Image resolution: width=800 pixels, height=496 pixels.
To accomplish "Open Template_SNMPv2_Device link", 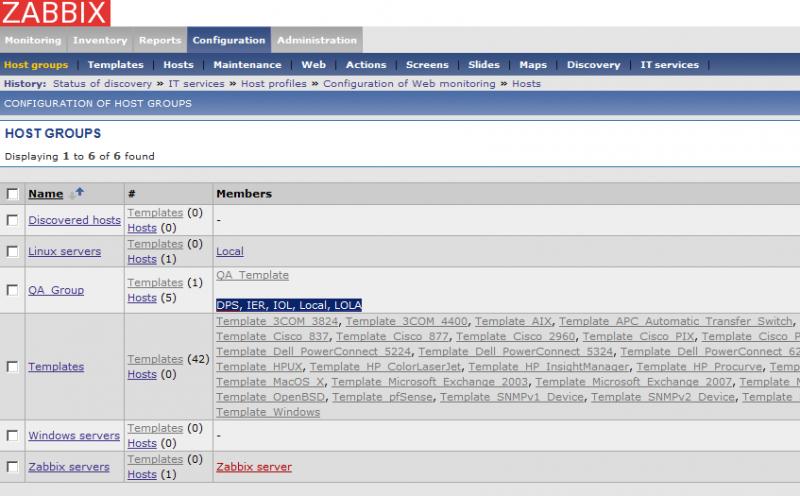I will tap(663, 396).
